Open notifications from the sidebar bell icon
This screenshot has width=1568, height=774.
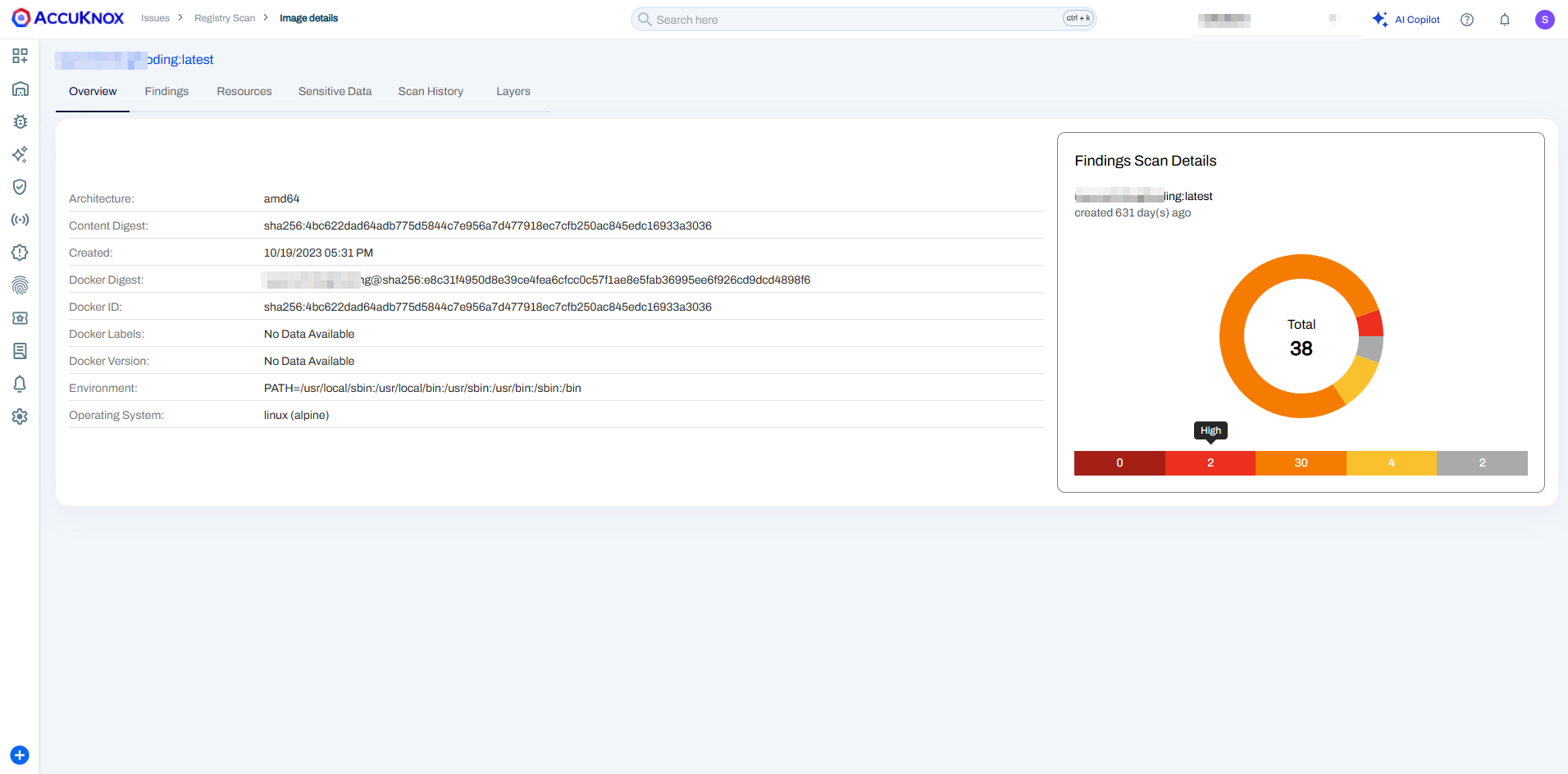(x=20, y=384)
